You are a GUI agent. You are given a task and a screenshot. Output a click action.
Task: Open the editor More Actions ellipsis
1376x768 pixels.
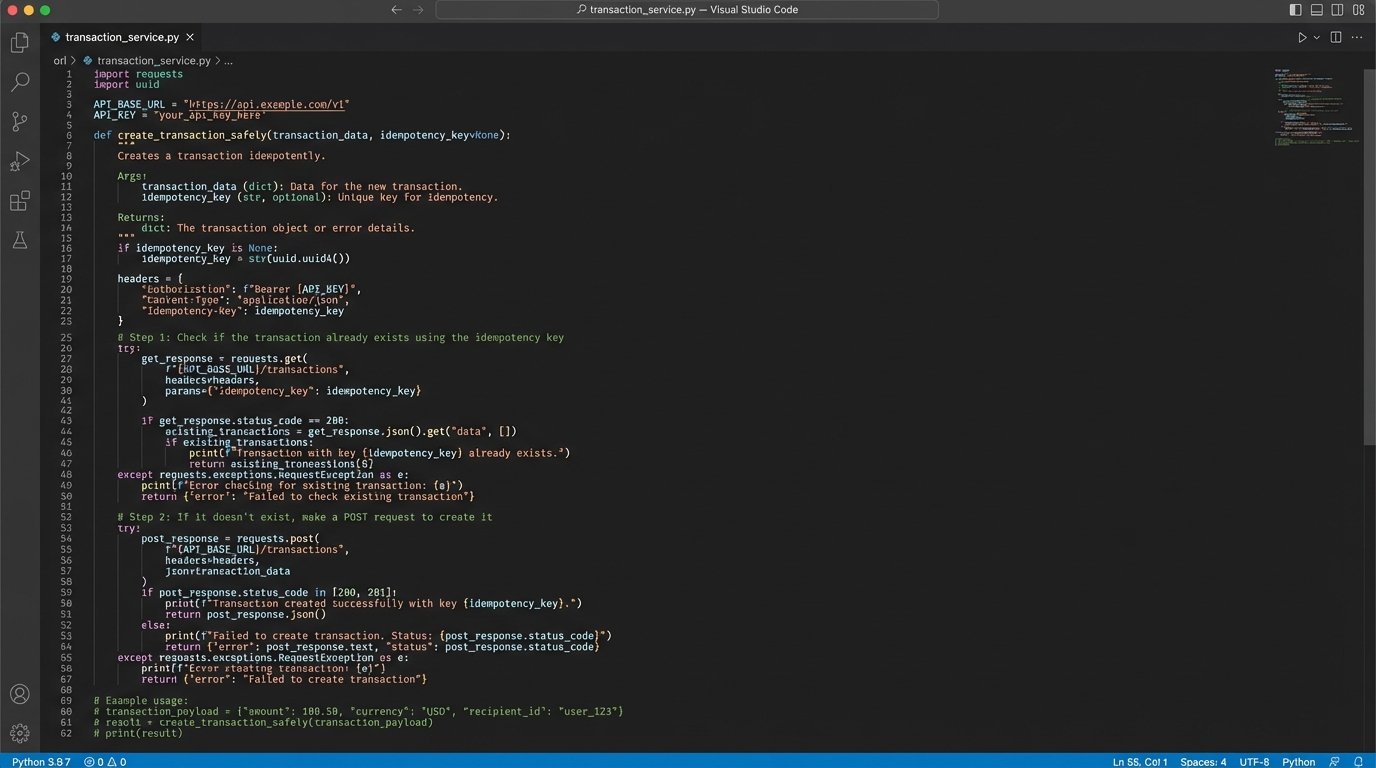point(1357,37)
